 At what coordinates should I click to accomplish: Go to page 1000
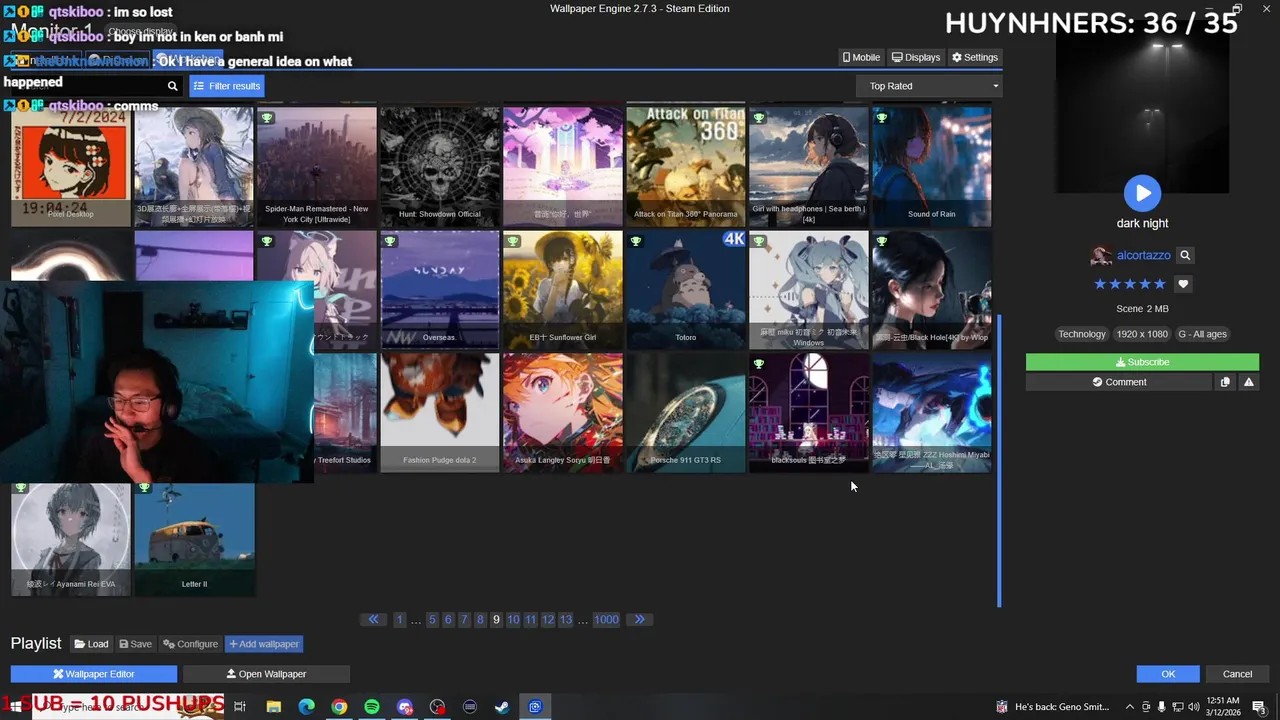pyautogui.click(x=606, y=619)
